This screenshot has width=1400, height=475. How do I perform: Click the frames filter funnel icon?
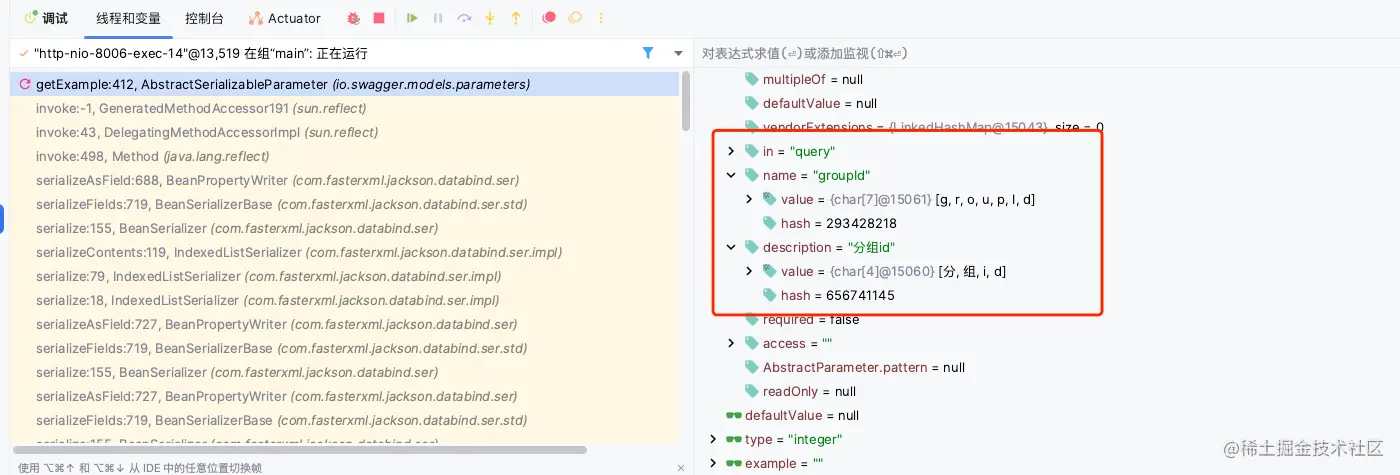coord(648,53)
